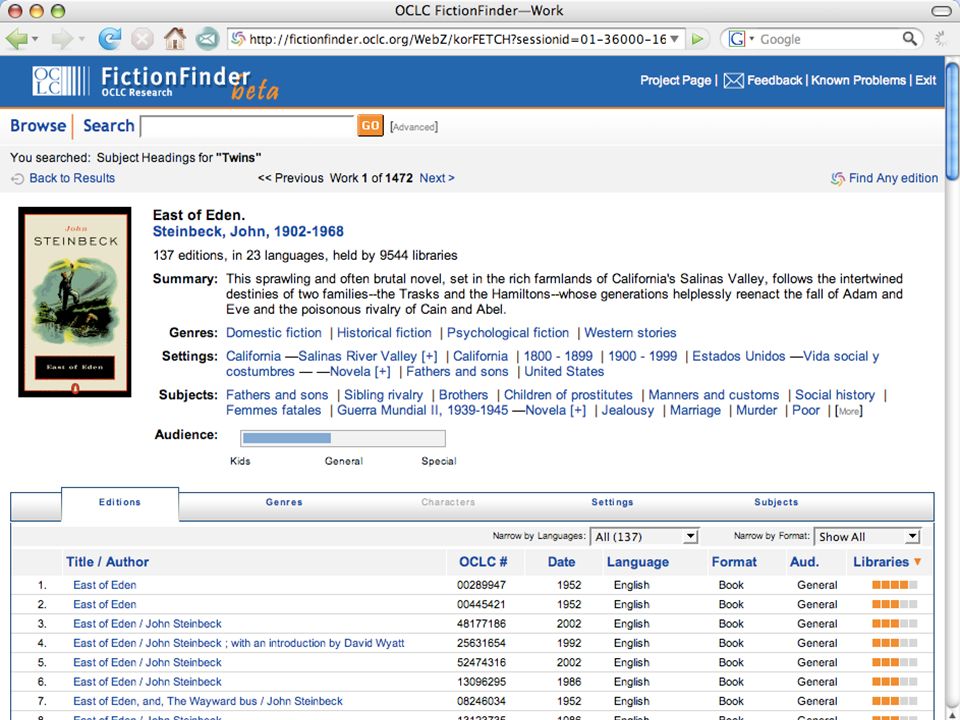Click the Find Any edition swirl icon
The width and height of the screenshot is (960, 720).
[837, 178]
